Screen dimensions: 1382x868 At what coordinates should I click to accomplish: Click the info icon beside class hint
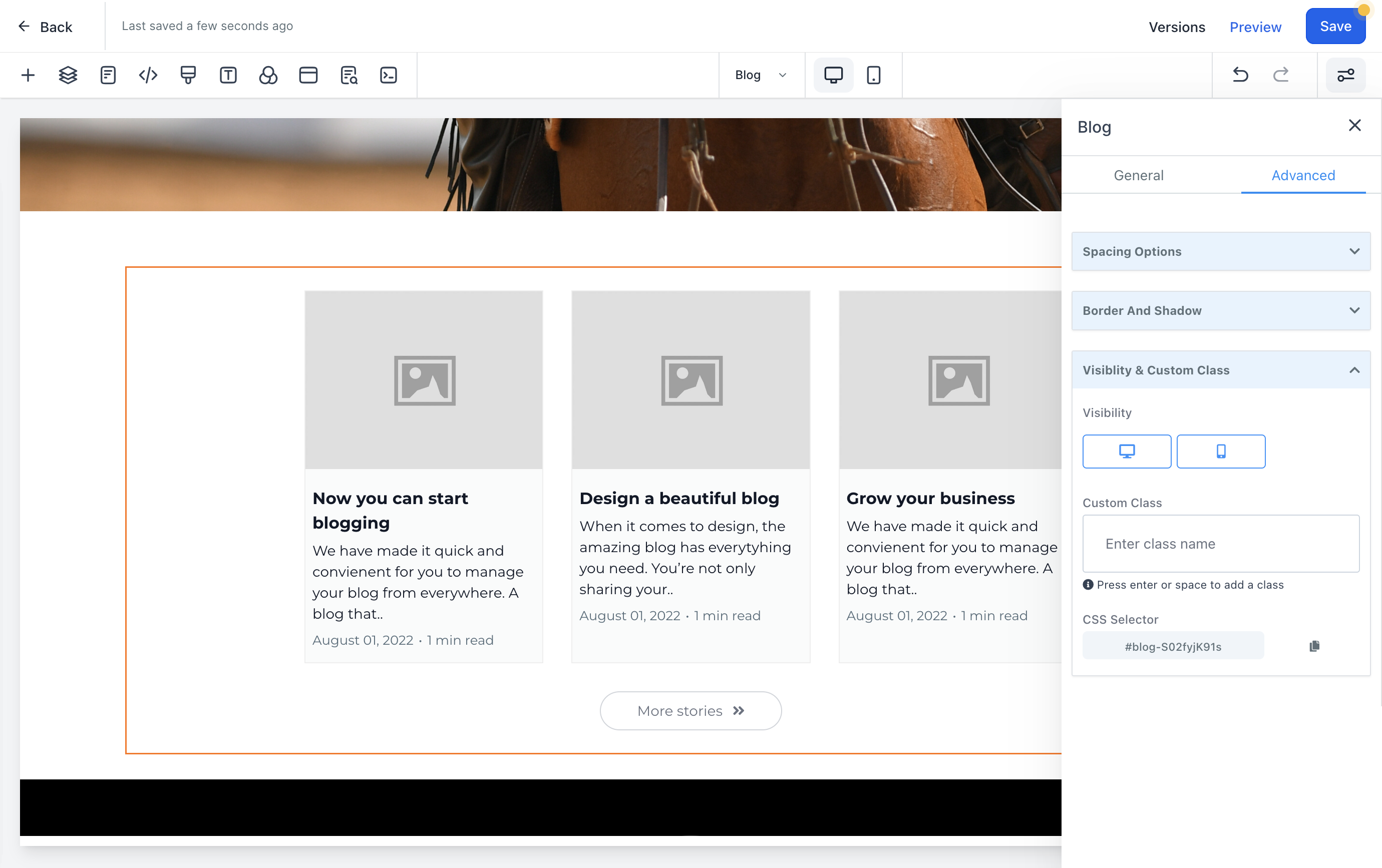click(1088, 585)
